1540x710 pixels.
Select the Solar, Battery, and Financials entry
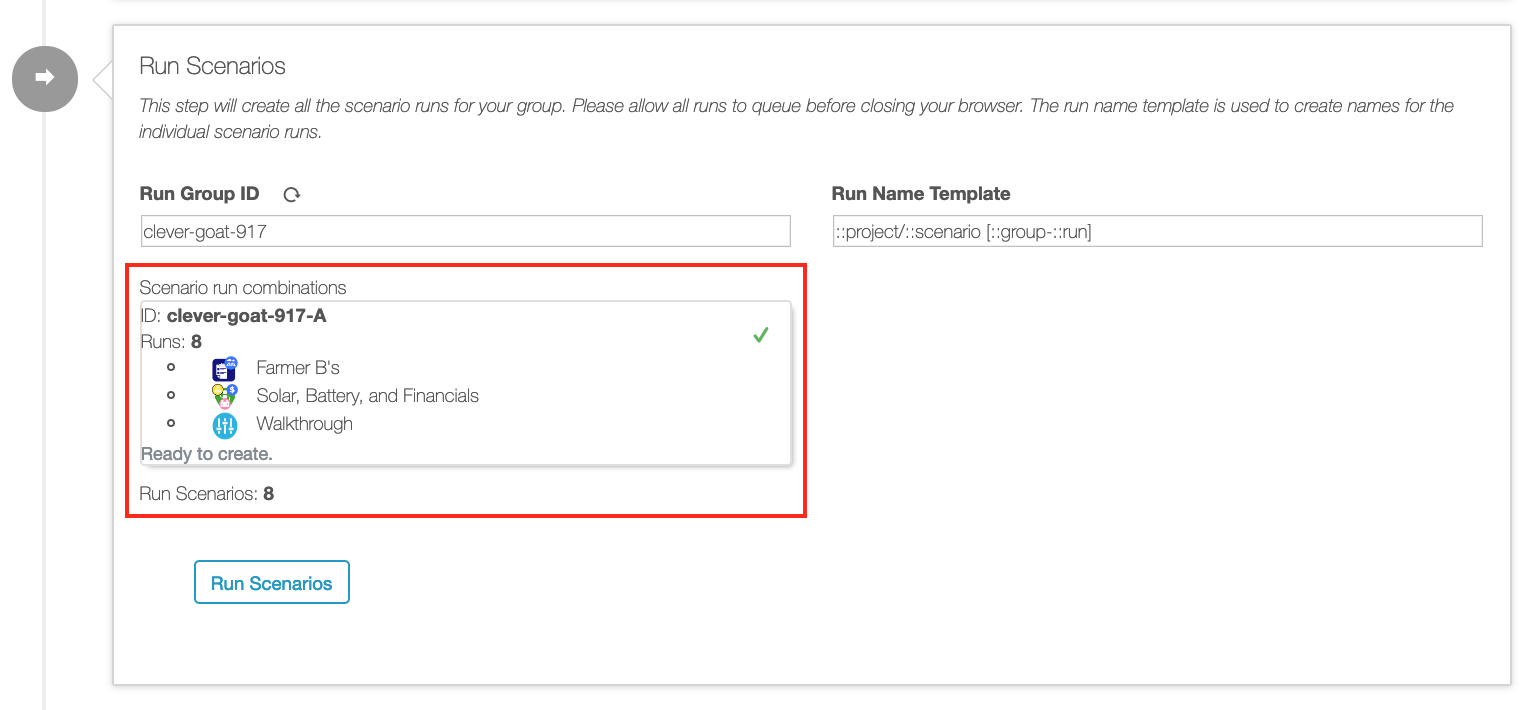click(367, 396)
